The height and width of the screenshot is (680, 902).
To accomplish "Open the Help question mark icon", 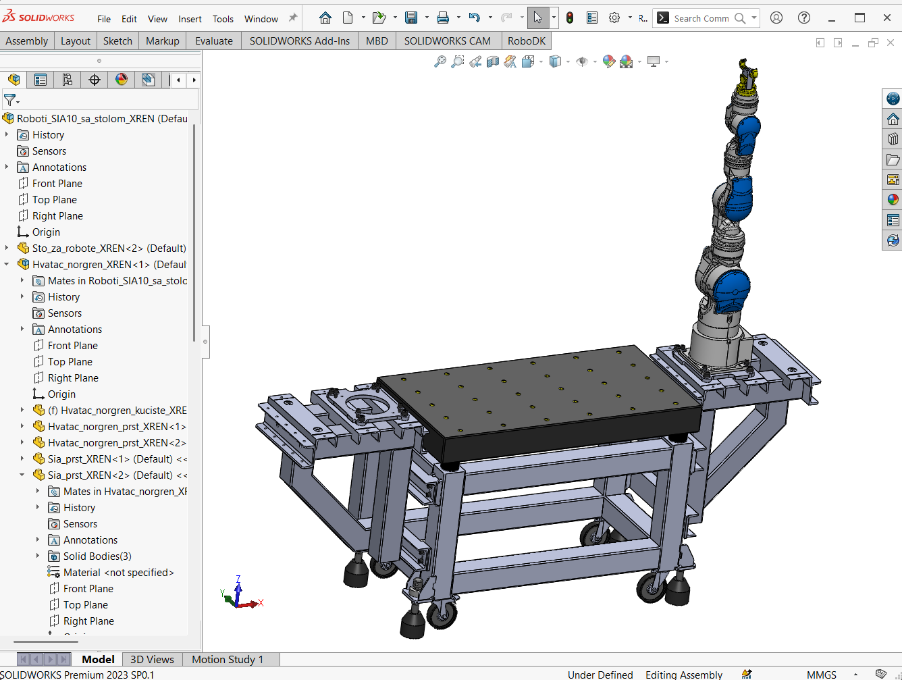I will pos(804,18).
